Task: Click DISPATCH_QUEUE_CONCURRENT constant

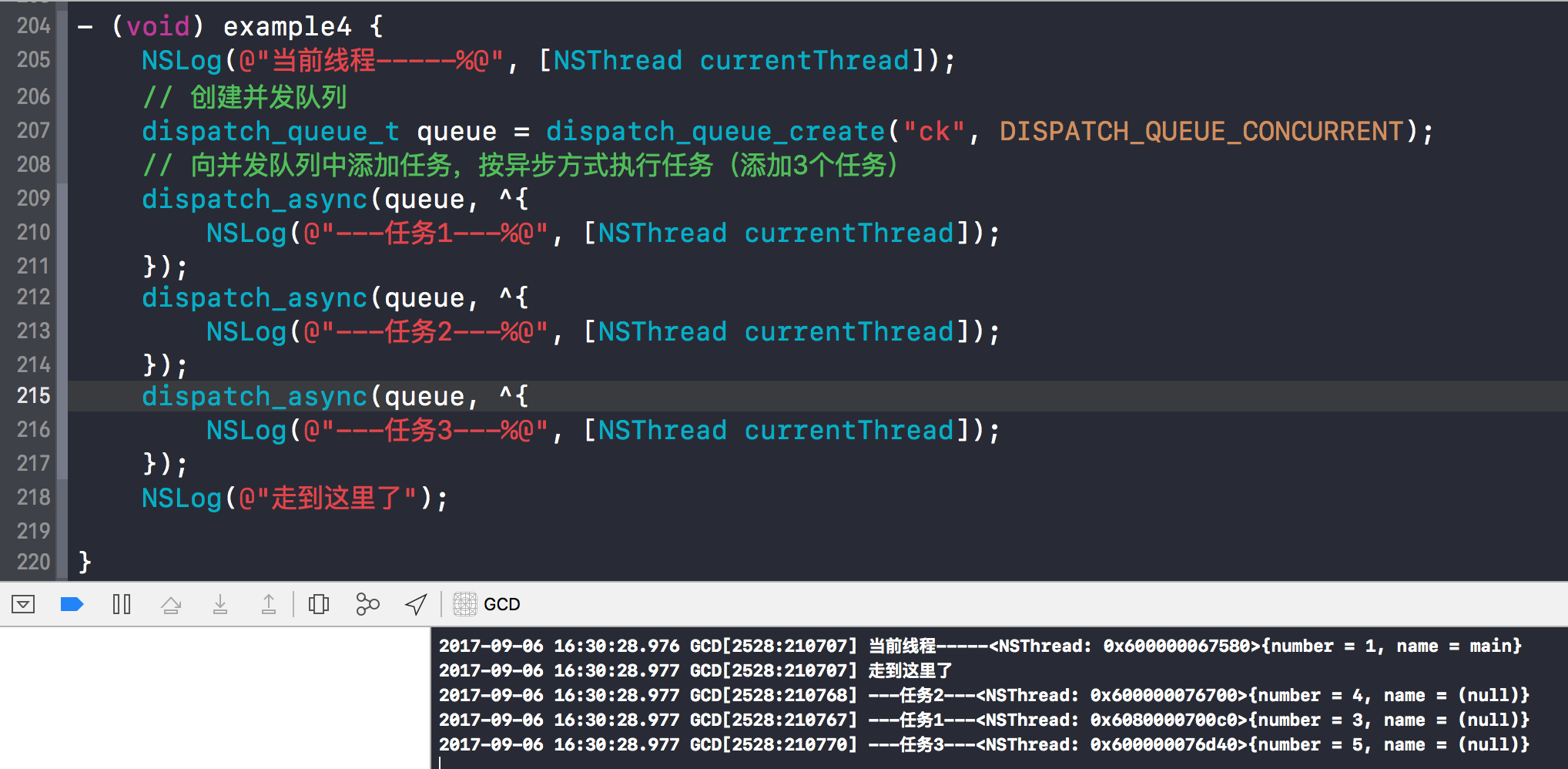Action: (x=1202, y=131)
